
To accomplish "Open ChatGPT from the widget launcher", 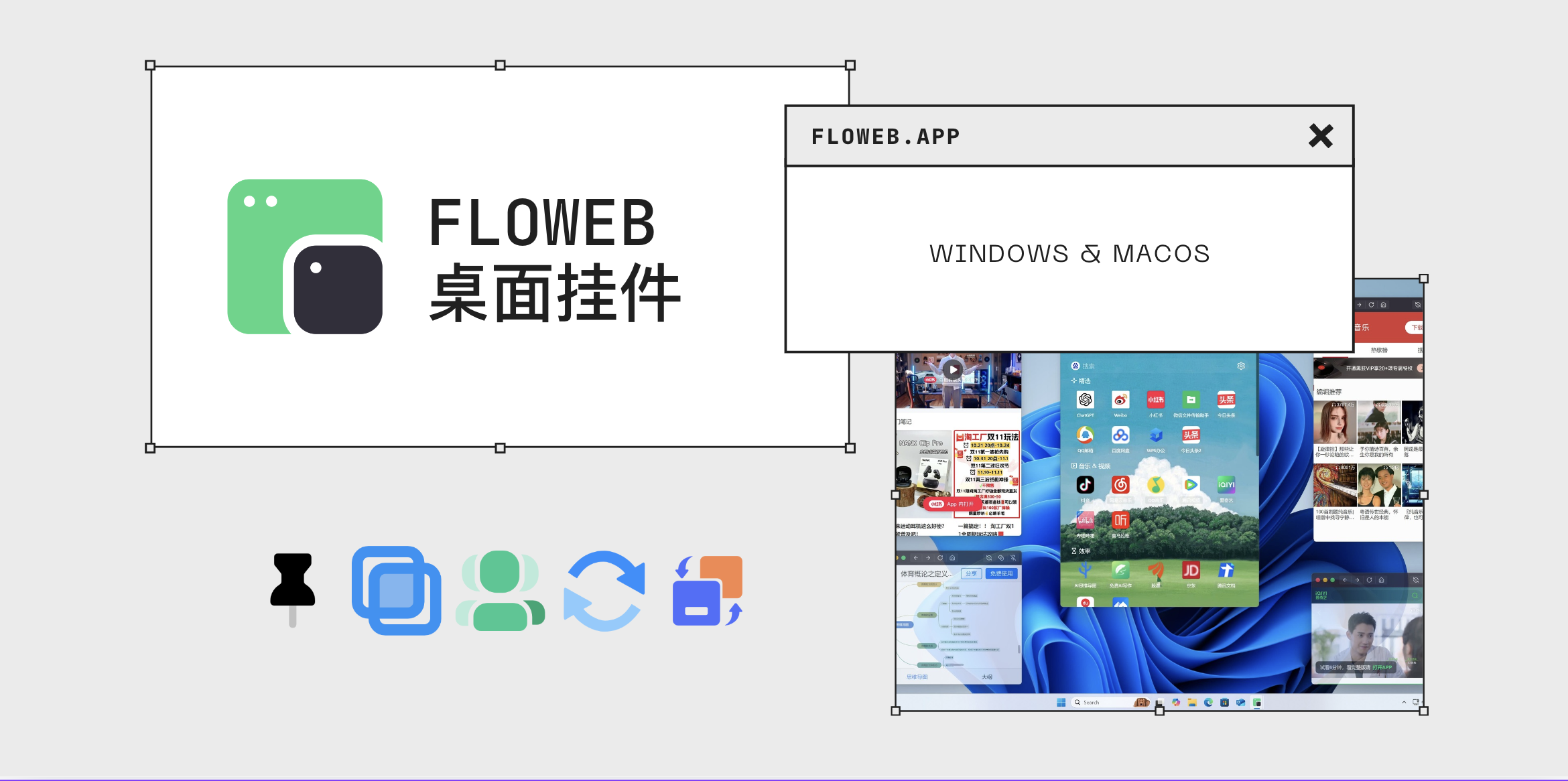I will click(x=1086, y=400).
